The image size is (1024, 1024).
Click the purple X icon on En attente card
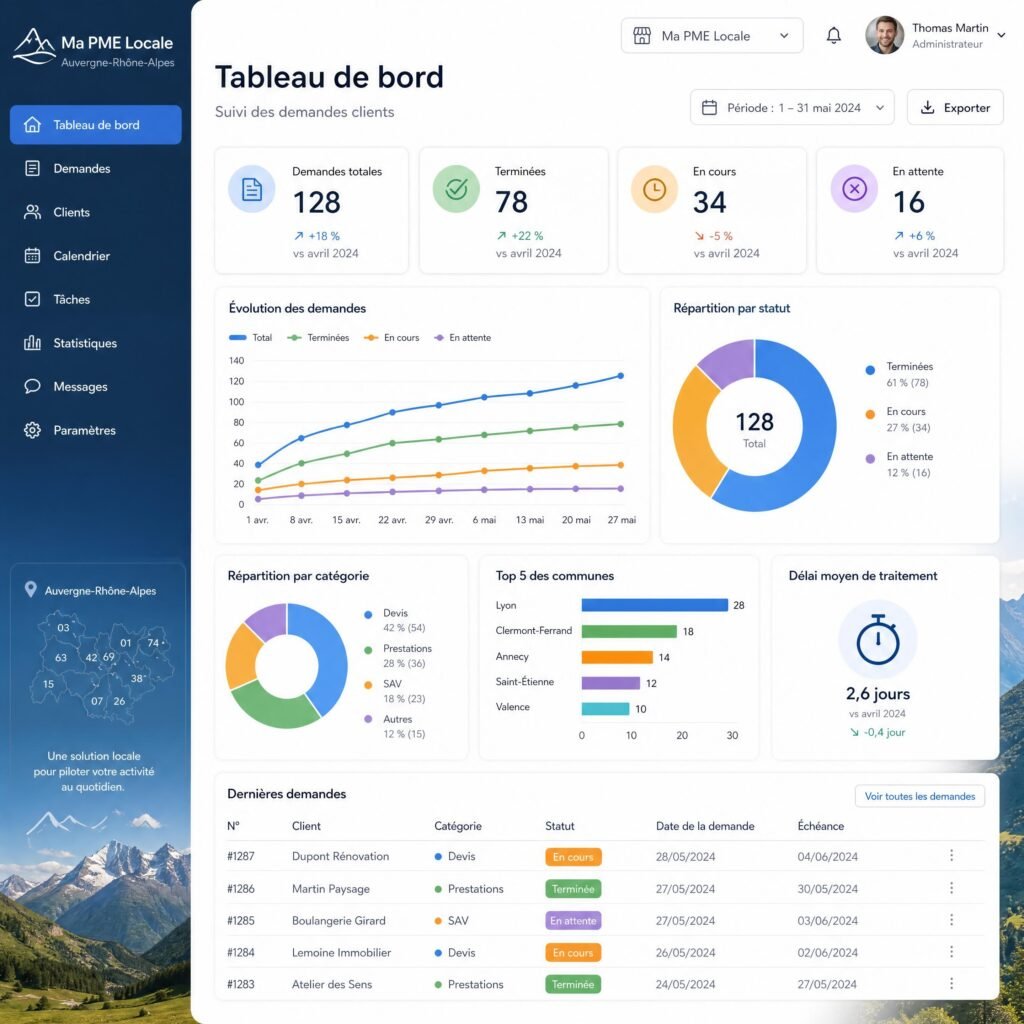pyautogui.click(x=854, y=189)
